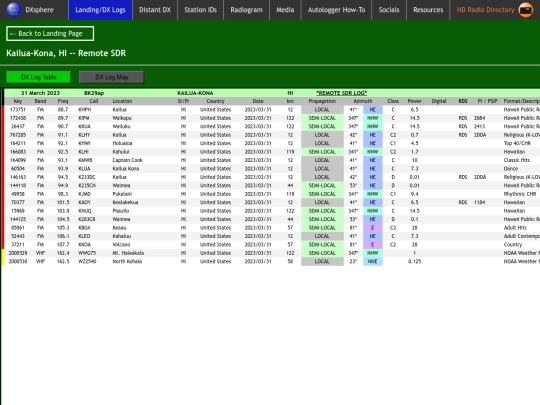Click the Captain Cook location cell

[x=127, y=160]
